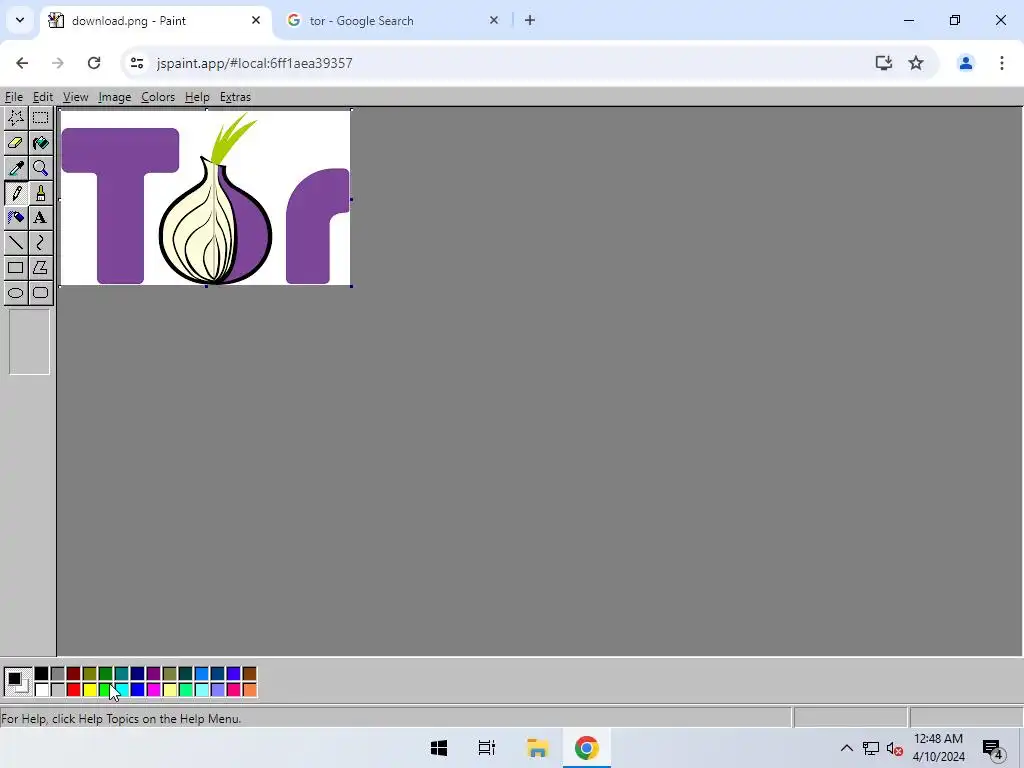Activate the Airbrush tool
Image resolution: width=1024 pixels, height=768 pixels.
(x=16, y=217)
